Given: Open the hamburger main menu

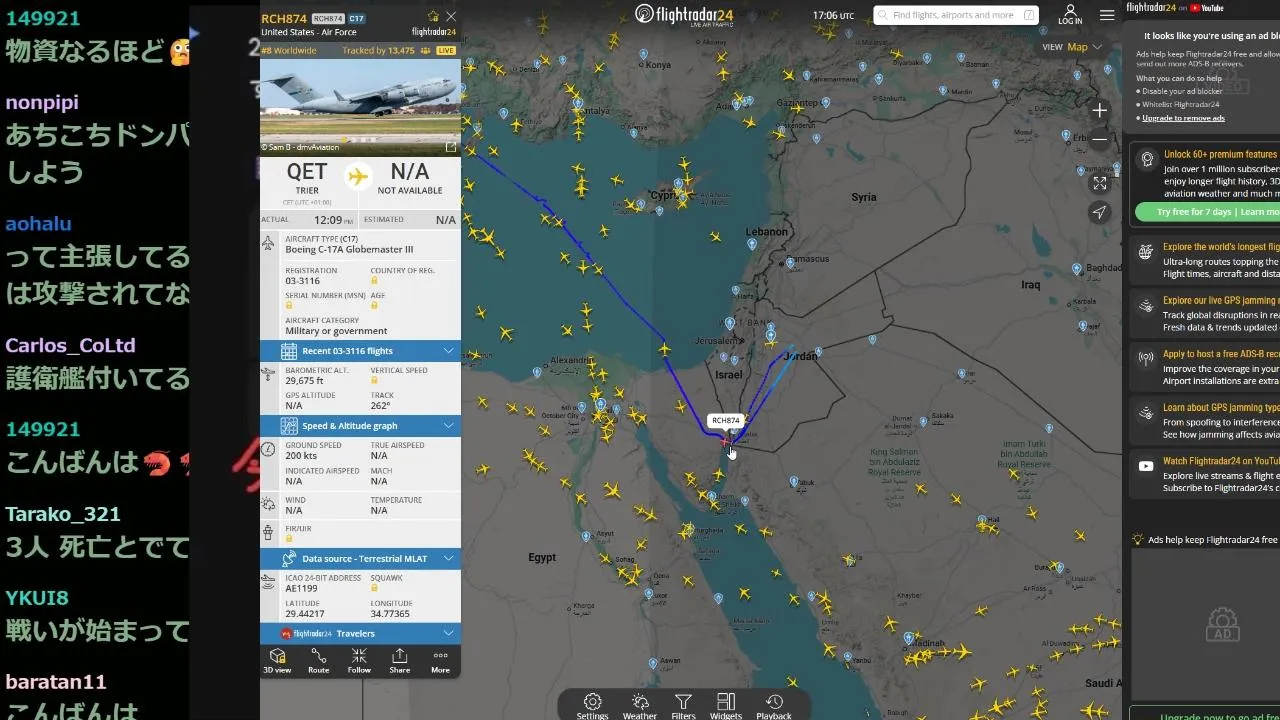Looking at the screenshot, I should coord(1107,15).
